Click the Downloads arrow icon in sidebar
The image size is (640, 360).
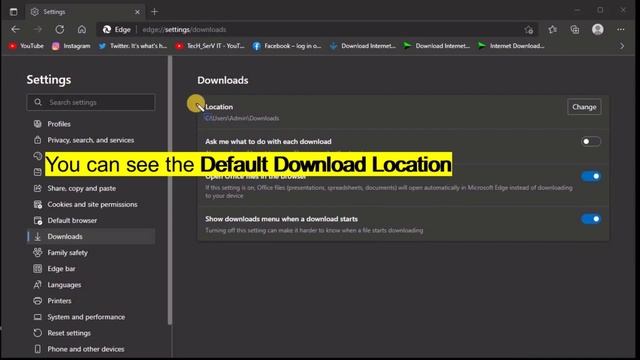(x=38, y=236)
